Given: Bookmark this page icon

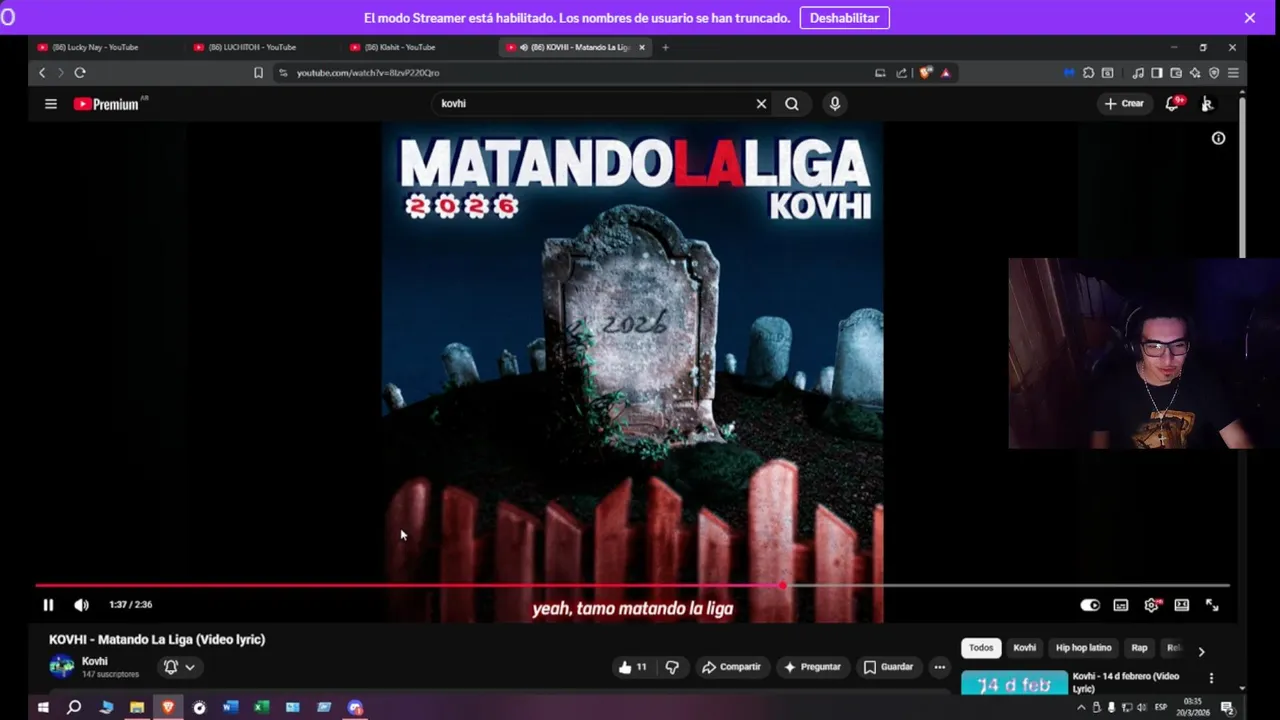Looking at the screenshot, I should pyautogui.click(x=258, y=73).
